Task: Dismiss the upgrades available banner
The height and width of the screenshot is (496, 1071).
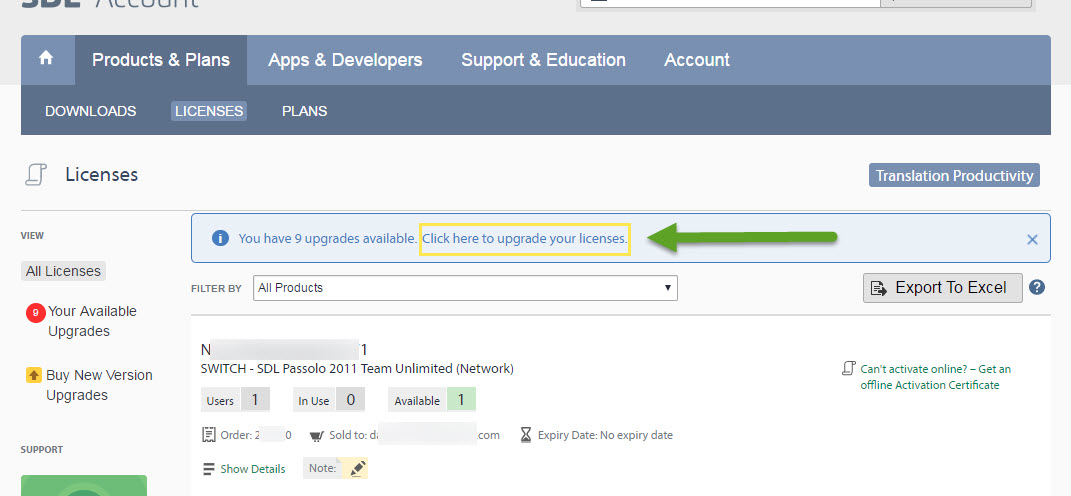Action: point(1032,239)
